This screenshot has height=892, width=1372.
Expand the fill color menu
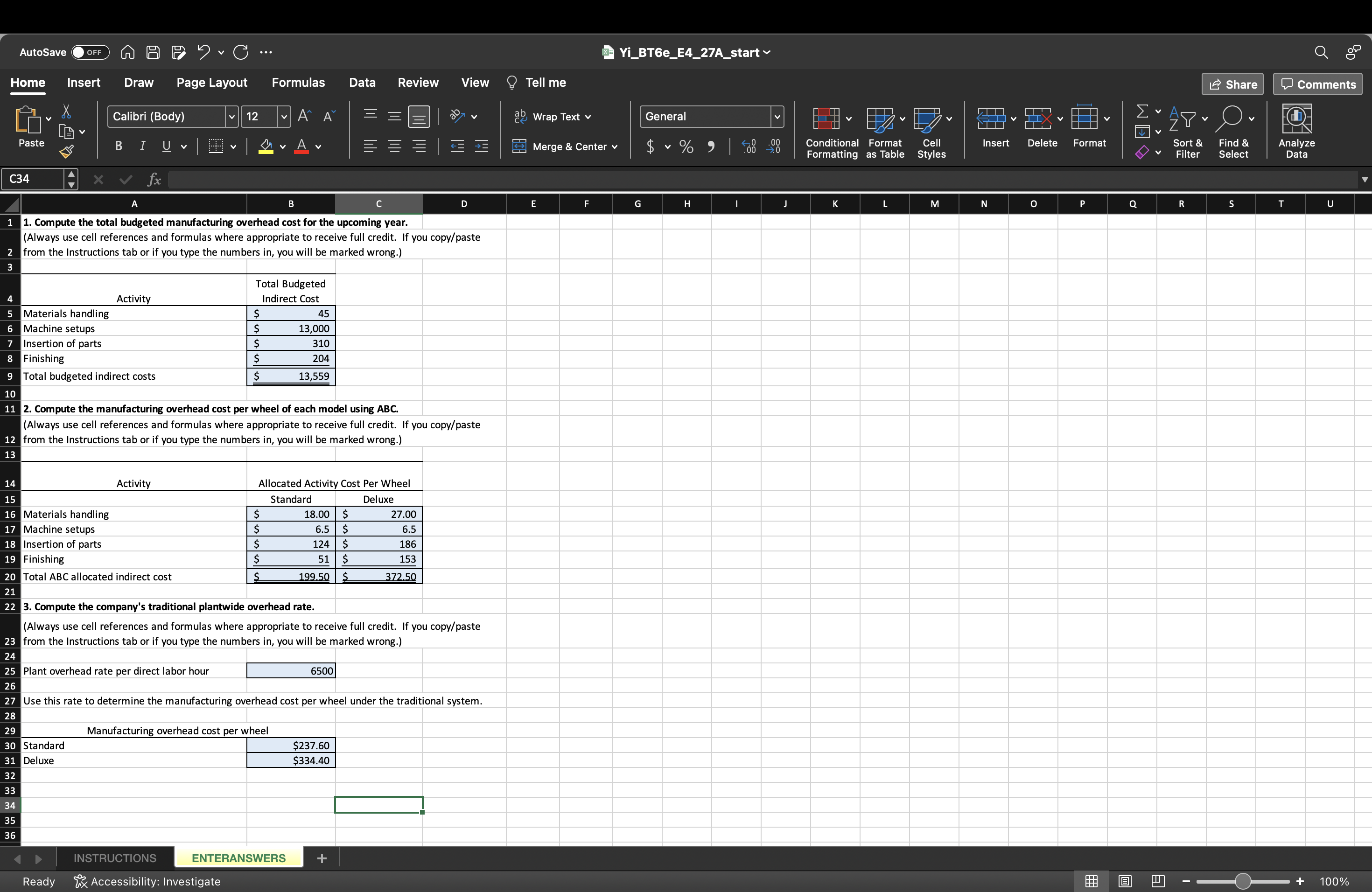coord(281,146)
